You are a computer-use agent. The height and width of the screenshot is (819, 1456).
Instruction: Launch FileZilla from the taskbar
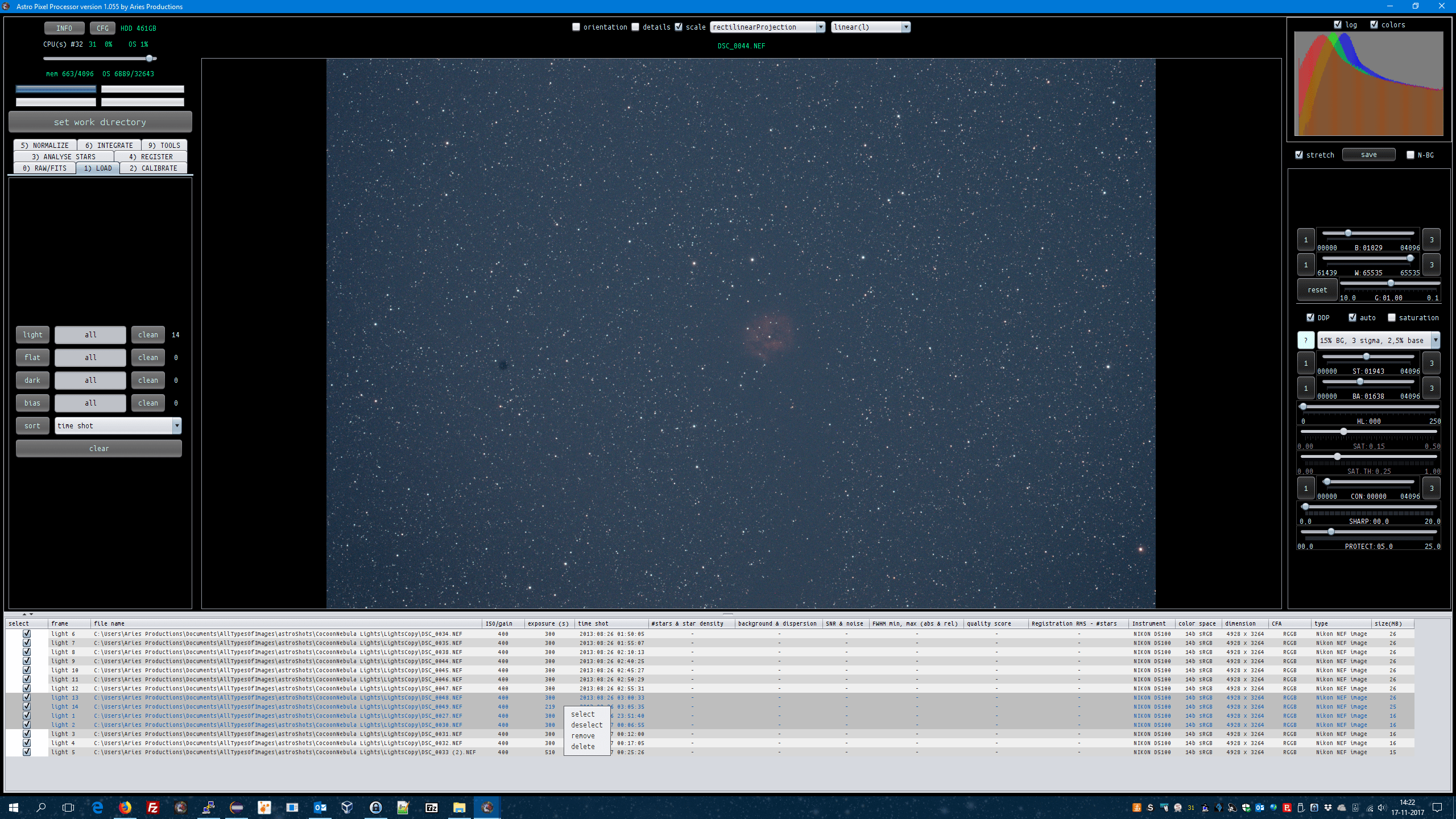(x=152, y=807)
